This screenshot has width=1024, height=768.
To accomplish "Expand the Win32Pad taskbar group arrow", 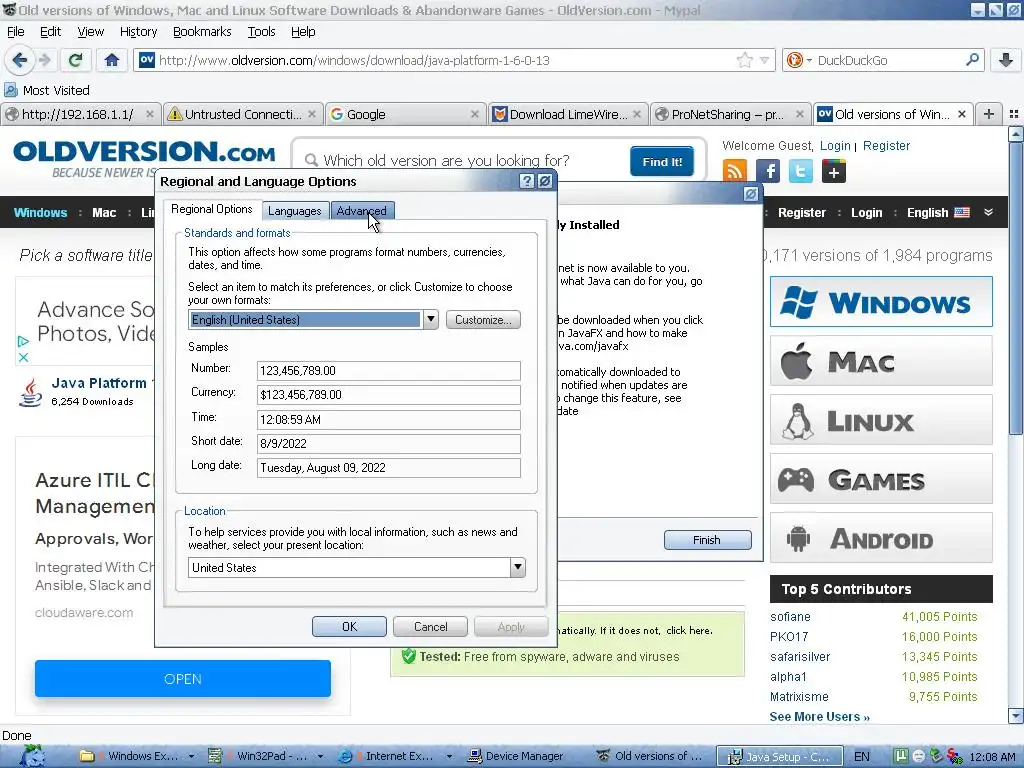I will (x=321, y=756).
